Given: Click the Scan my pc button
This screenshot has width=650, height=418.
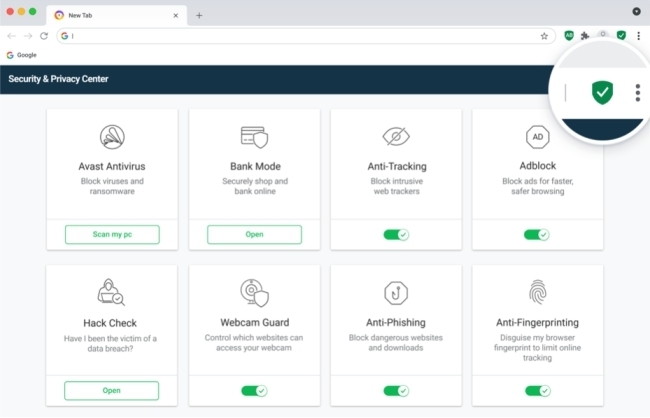Looking at the screenshot, I should click(112, 234).
